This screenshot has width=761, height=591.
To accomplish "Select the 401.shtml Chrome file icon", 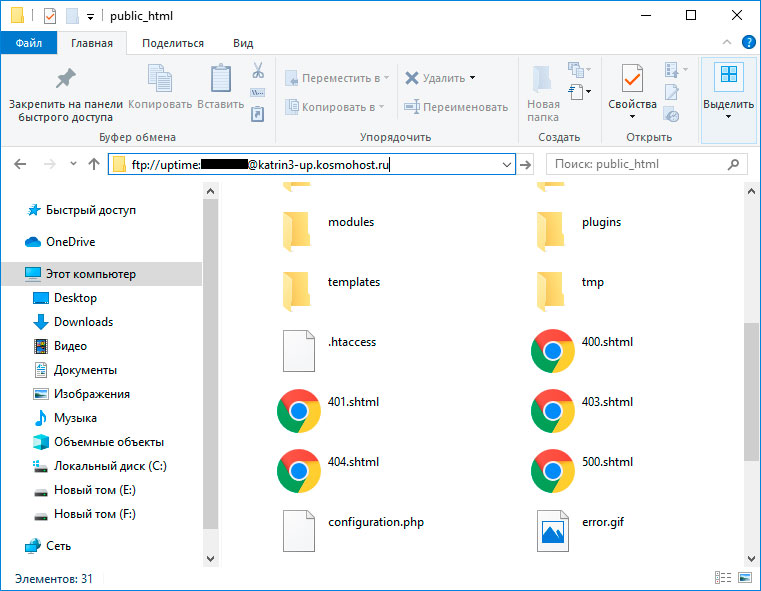I will [x=298, y=411].
